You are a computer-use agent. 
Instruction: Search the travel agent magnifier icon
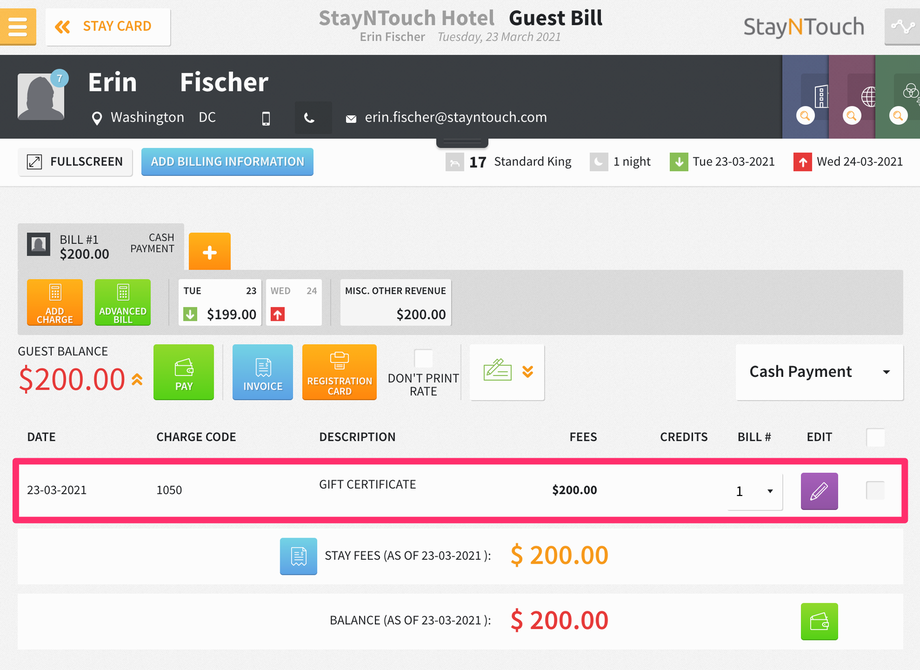[x=851, y=116]
